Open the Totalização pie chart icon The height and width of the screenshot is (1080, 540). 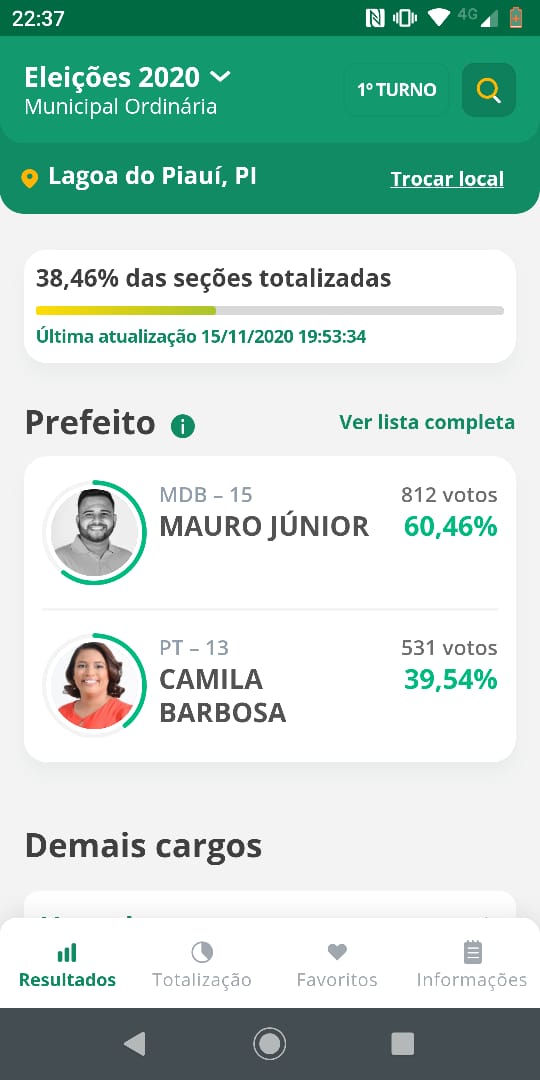tap(202, 953)
